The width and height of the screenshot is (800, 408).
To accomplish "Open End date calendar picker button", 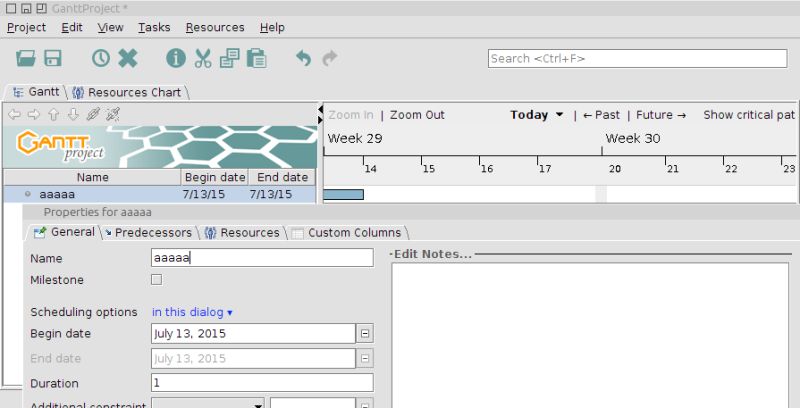I will (x=365, y=359).
